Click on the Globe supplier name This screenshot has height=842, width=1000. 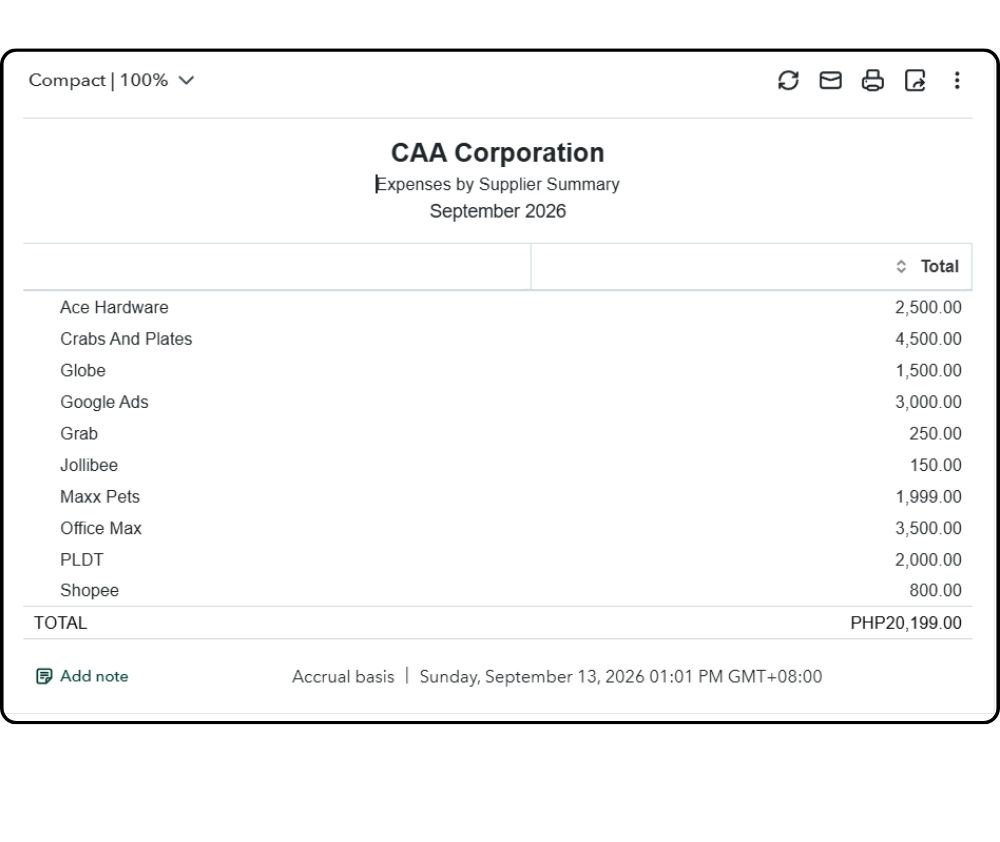coord(83,371)
